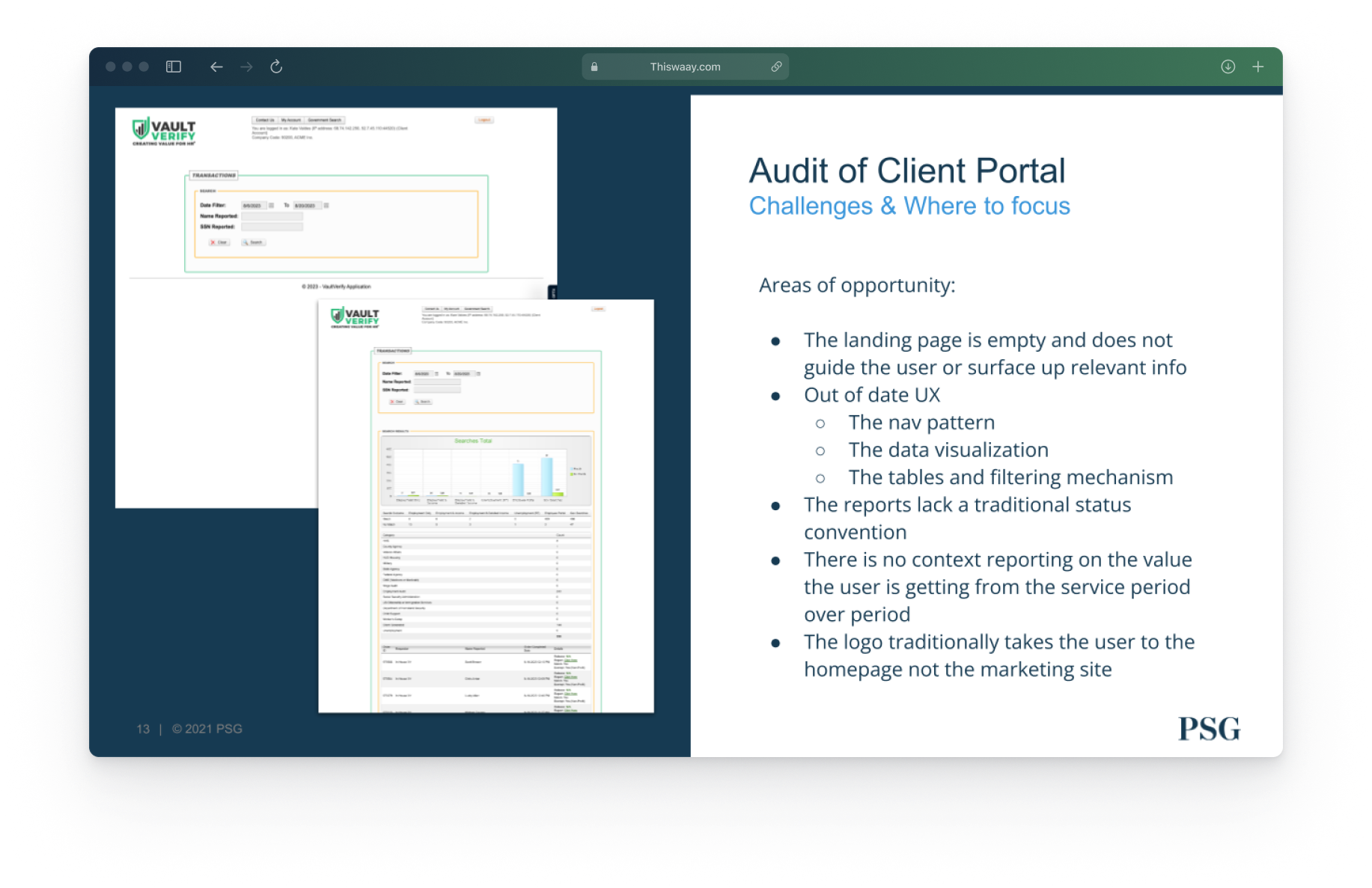1372x888 pixels.
Task: Select My Account tab in top portal screenshot
Action: point(291,120)
